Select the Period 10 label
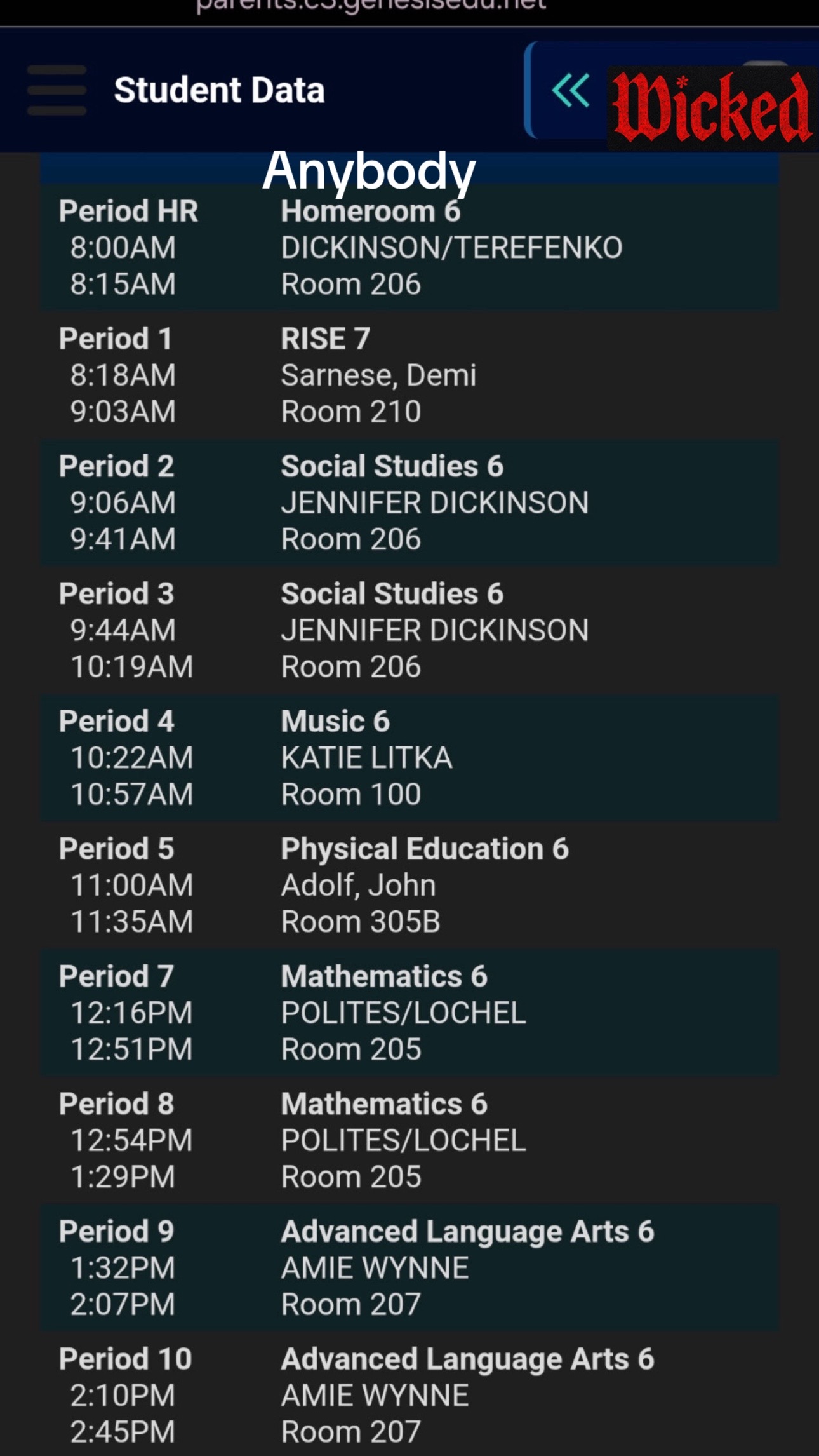The height and width of the screenshot is (1456, 819). 125,1359
